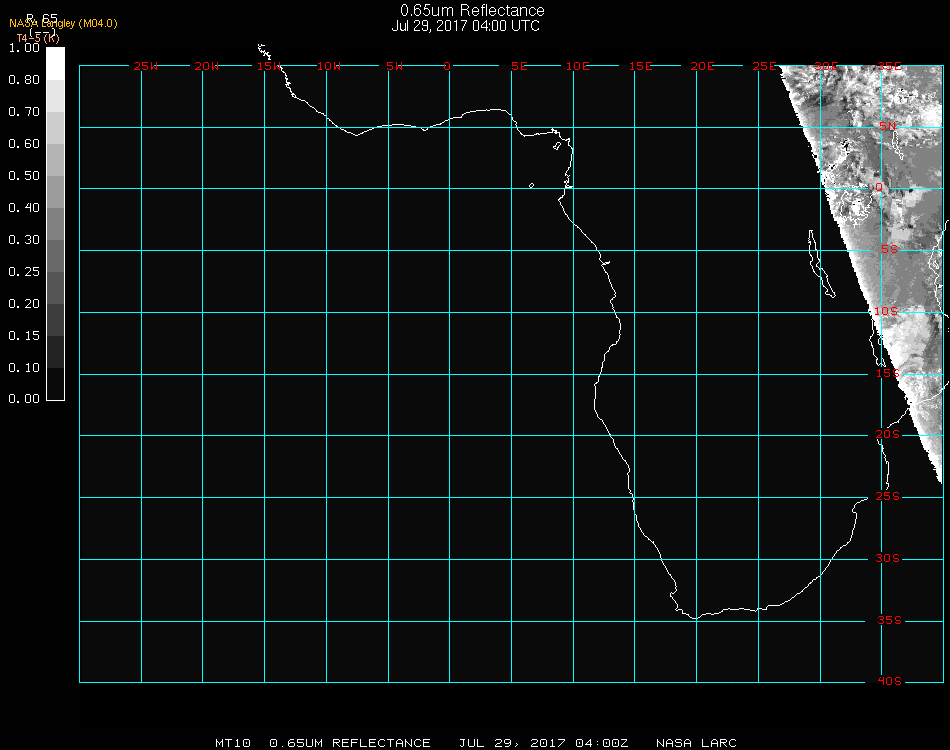Image resolution: width=950 pixels, height=750 pixels.
Task: Click the 5S latitude label
Action: [889, 250]
